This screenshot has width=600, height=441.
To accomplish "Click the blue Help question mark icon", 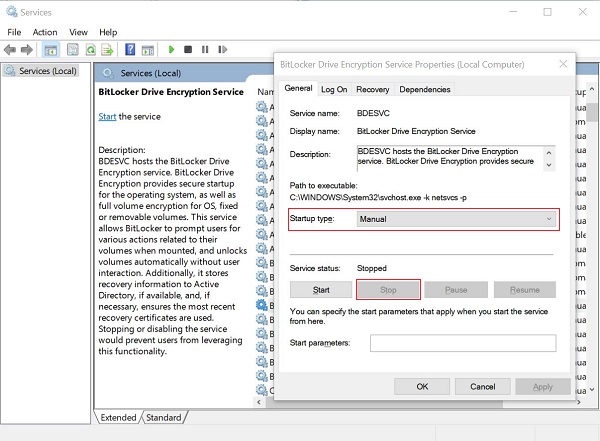I will click(130, 49).
